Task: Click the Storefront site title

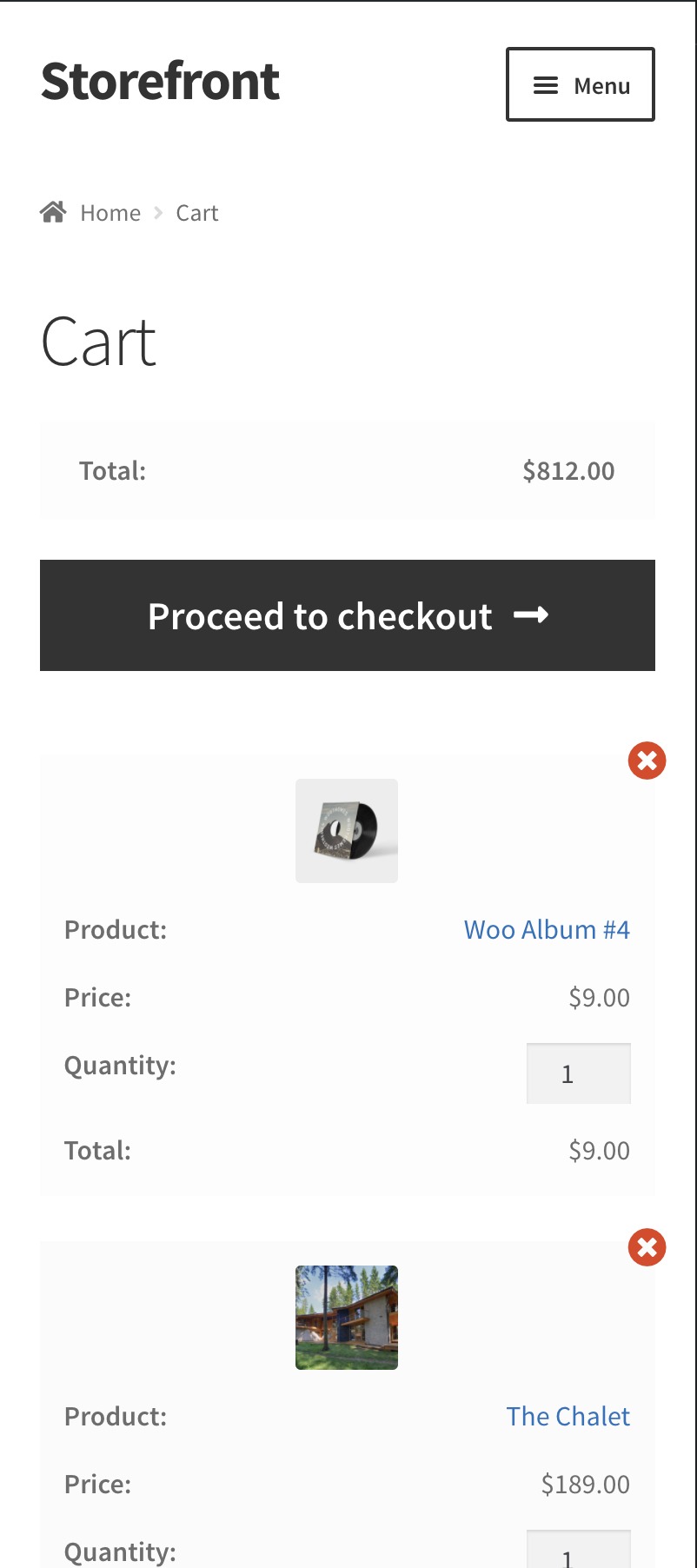Action: pyautogui.click(x=160, y=82)
